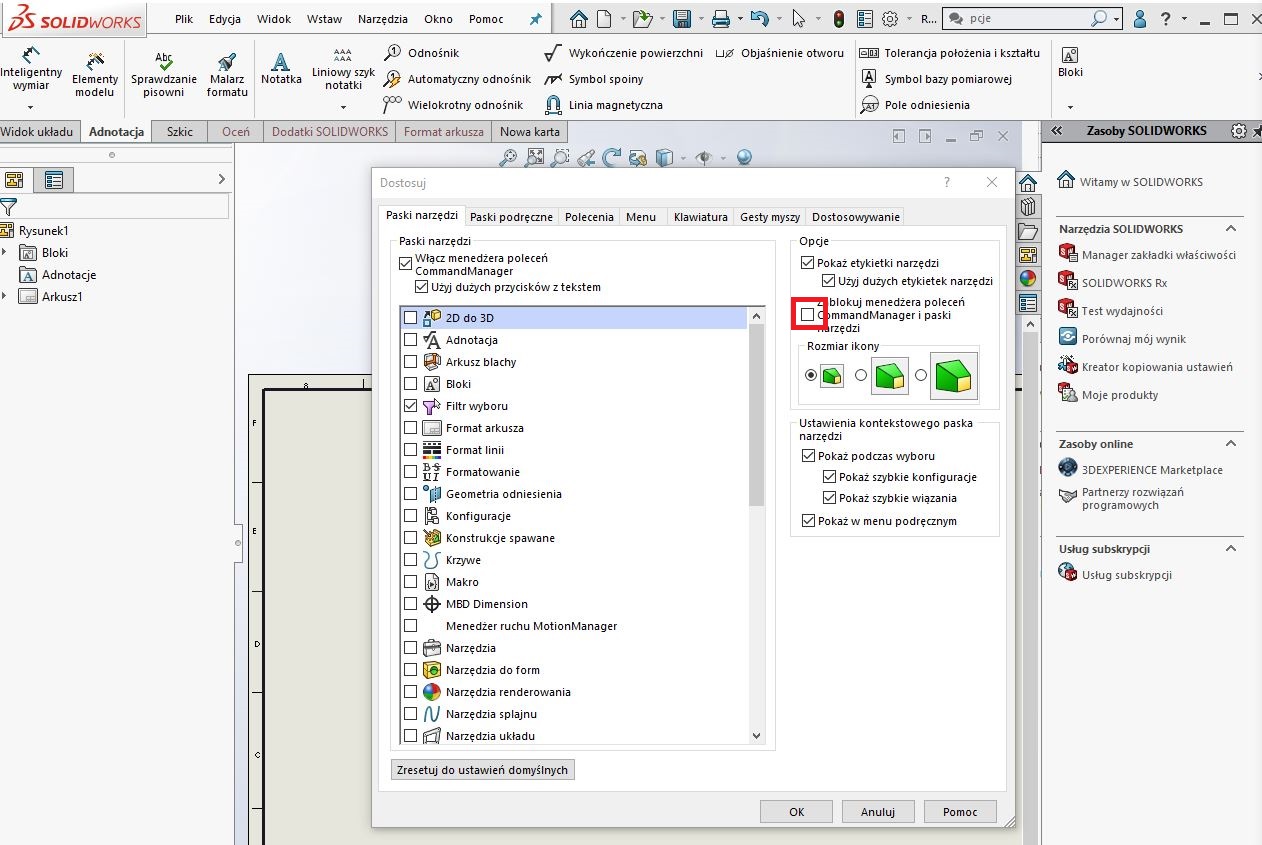Open Witamy w SOLIDWORKS link
Viewport: 1262px width, 845px height.
tap(1131, 182)
